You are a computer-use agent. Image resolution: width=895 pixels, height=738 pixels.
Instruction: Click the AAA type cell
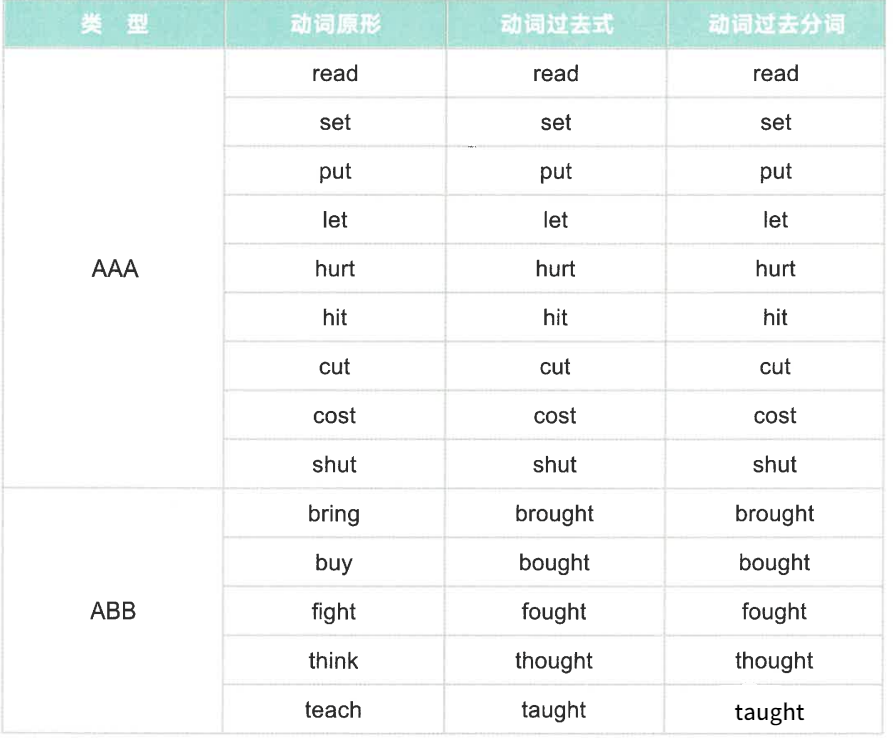(114, 268)
